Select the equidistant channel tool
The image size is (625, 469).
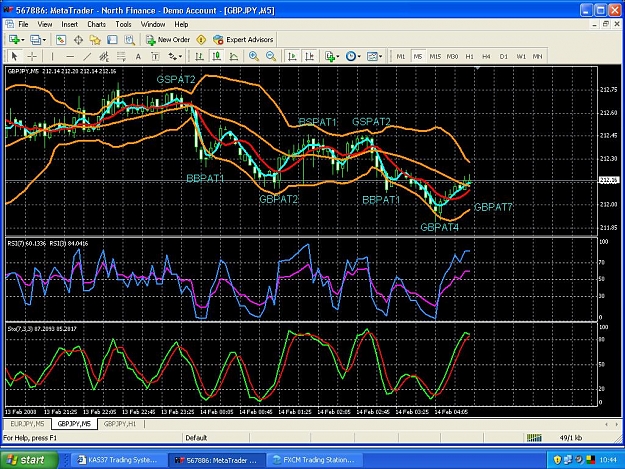[104, 57]
